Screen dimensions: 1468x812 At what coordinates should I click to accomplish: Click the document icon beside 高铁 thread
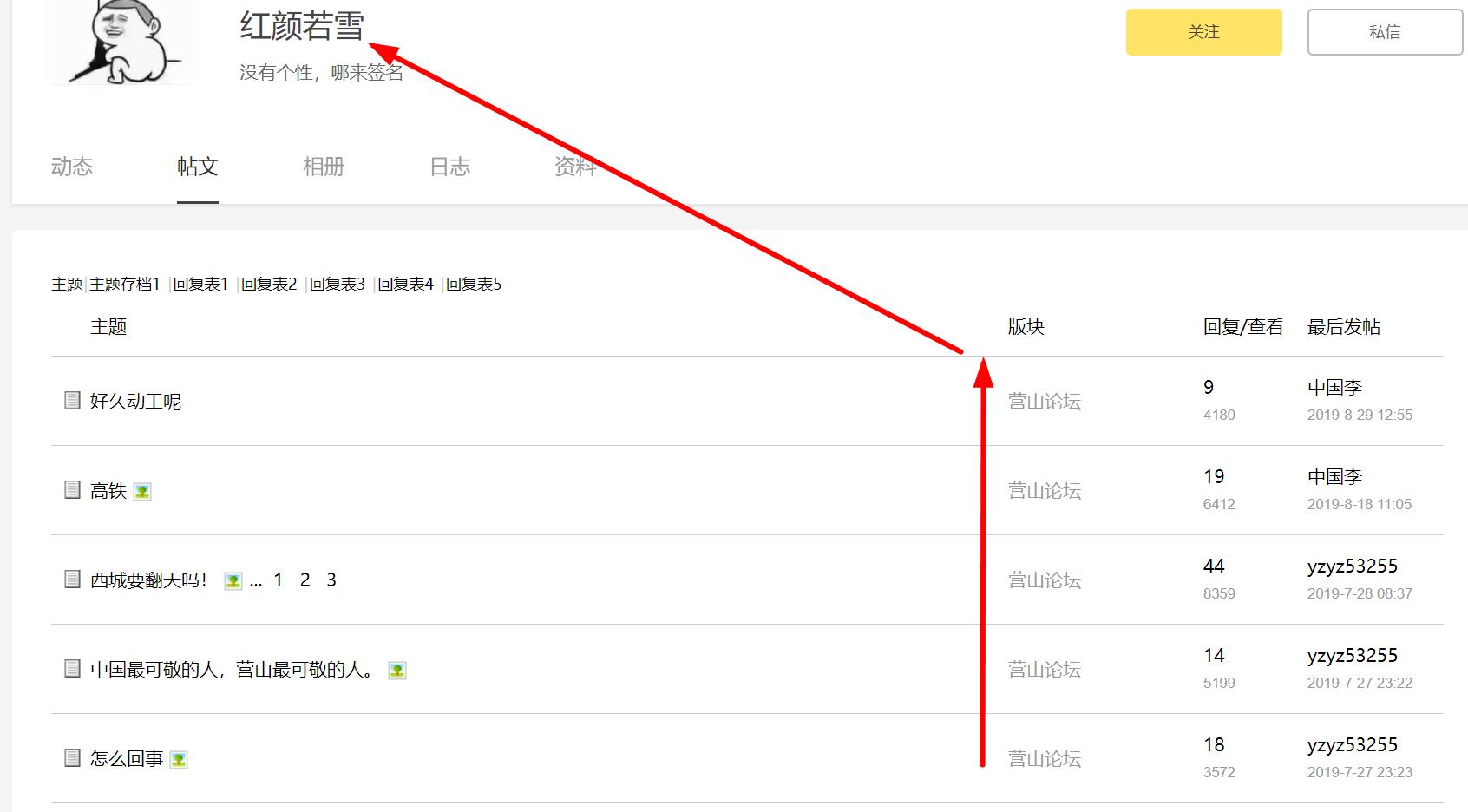(x=73, y=490)
